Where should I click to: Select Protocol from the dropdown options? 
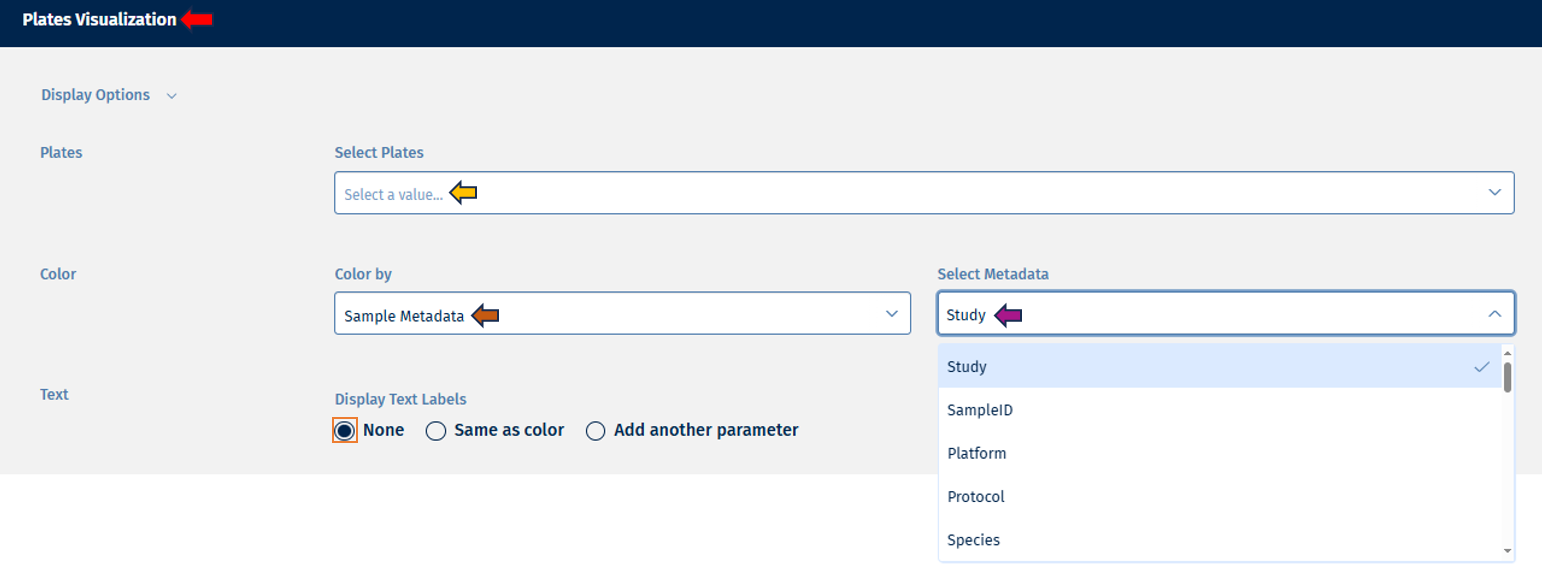(975, 497)
